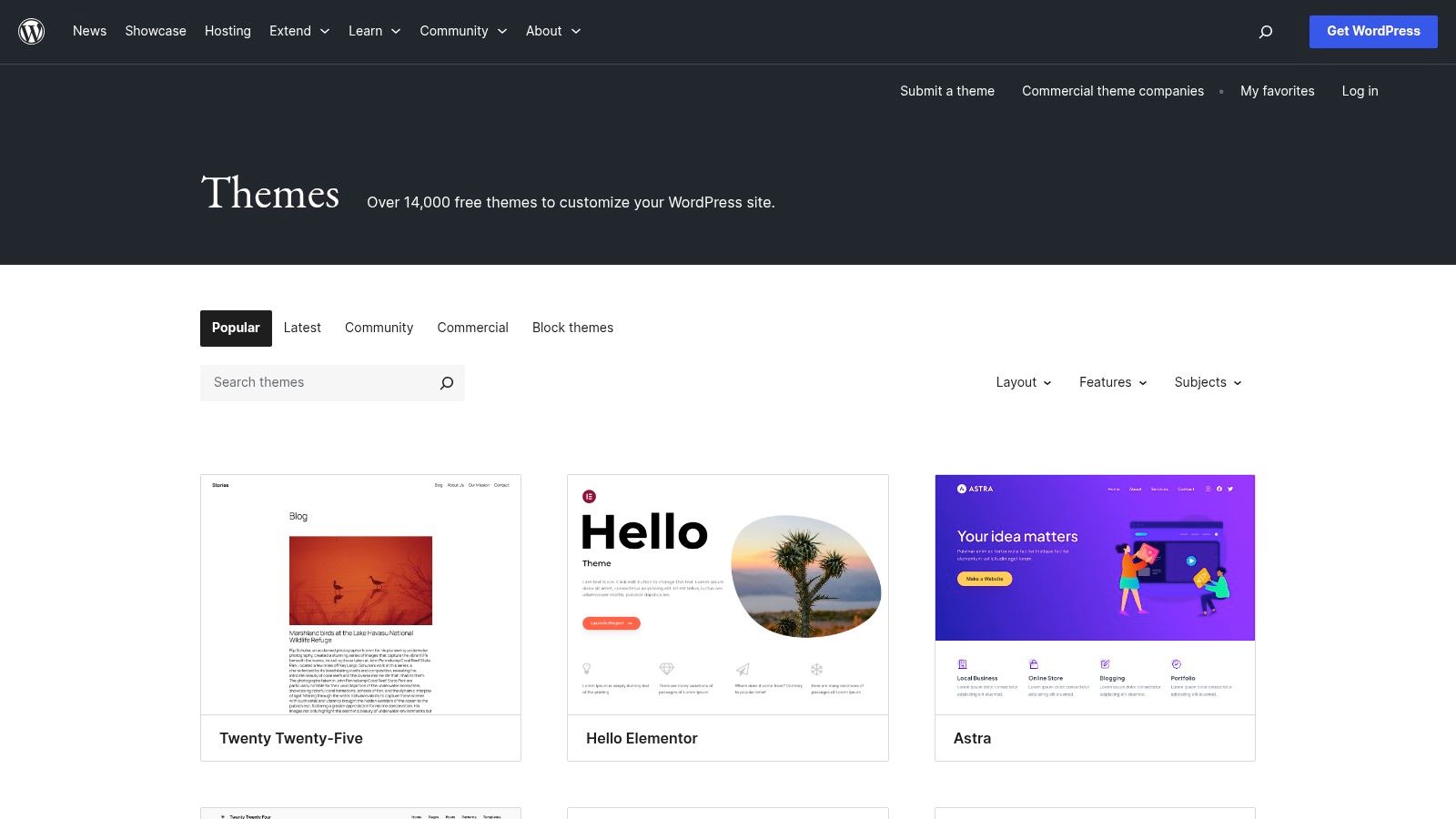Click the magnifier icon in the theme search bar
This screenshot has width=1456, height=819.
coord(446,383)
